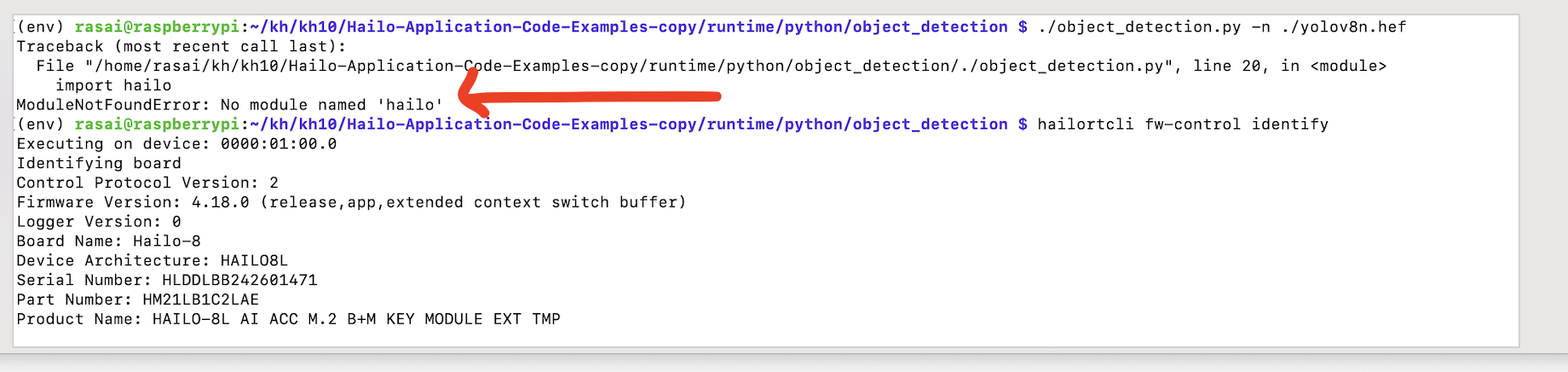This screenshot has width=1568, height=372.
Task: Click the ./yolov8n.hef argument text
Action: pyautogui.click(x=1344, y=27)
